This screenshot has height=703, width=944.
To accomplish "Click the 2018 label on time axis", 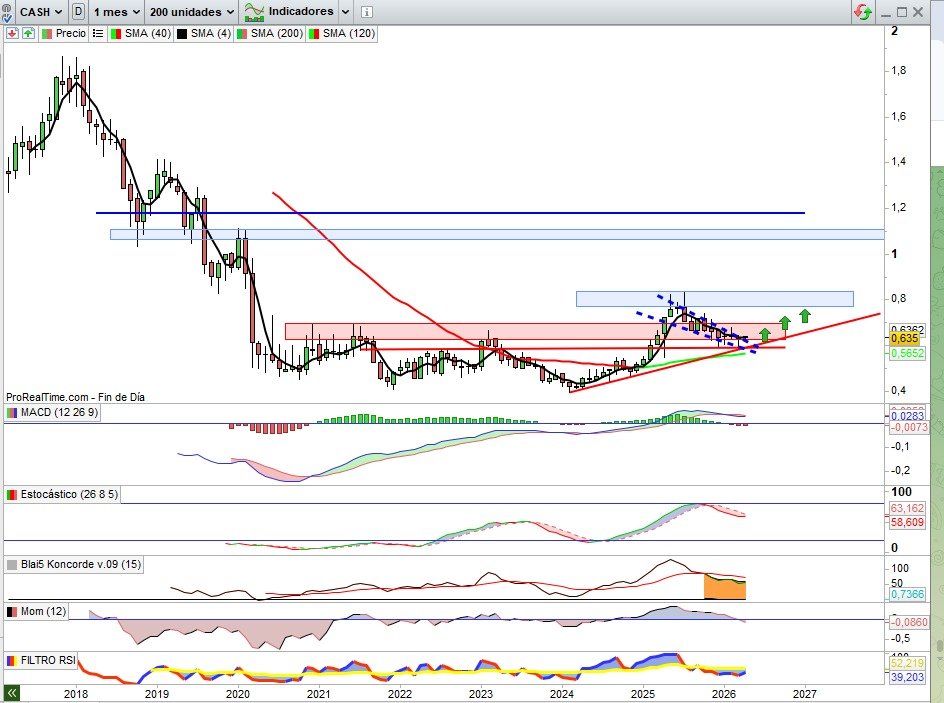I will coord(76,693).
